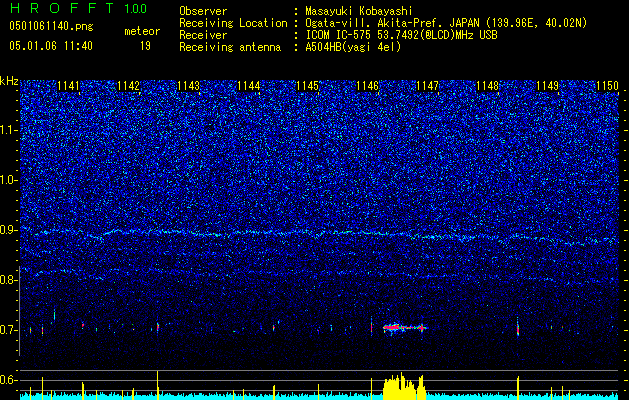Image resolution: width=629 pixels, height=400 pixels.
Task: Select the version number 1.0.0
Action: click(135, 8)
